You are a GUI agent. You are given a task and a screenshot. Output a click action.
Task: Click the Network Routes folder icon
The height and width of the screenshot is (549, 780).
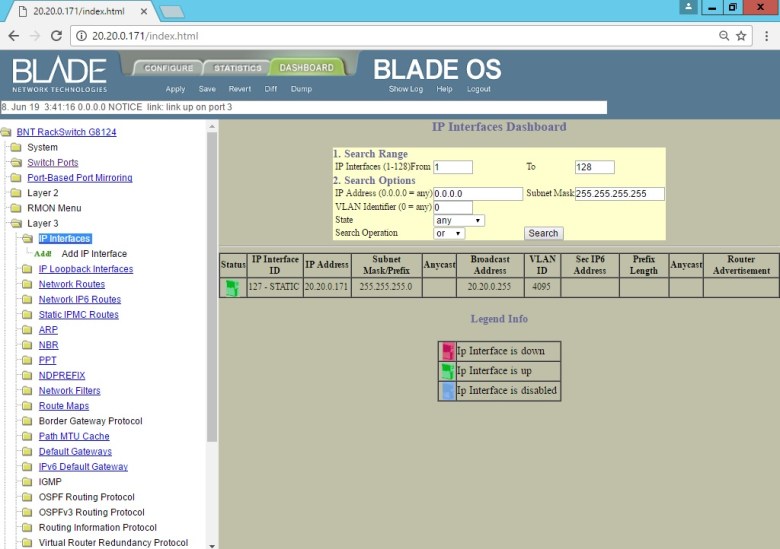point(27,284)
